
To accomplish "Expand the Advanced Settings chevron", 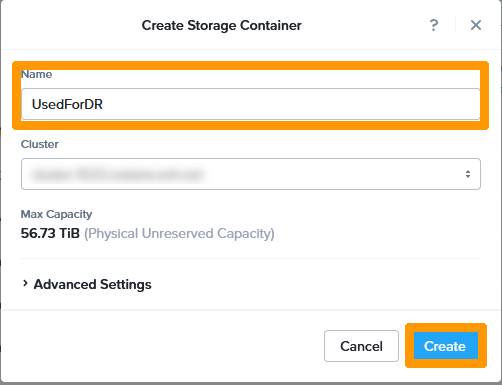I will [25, 283].
